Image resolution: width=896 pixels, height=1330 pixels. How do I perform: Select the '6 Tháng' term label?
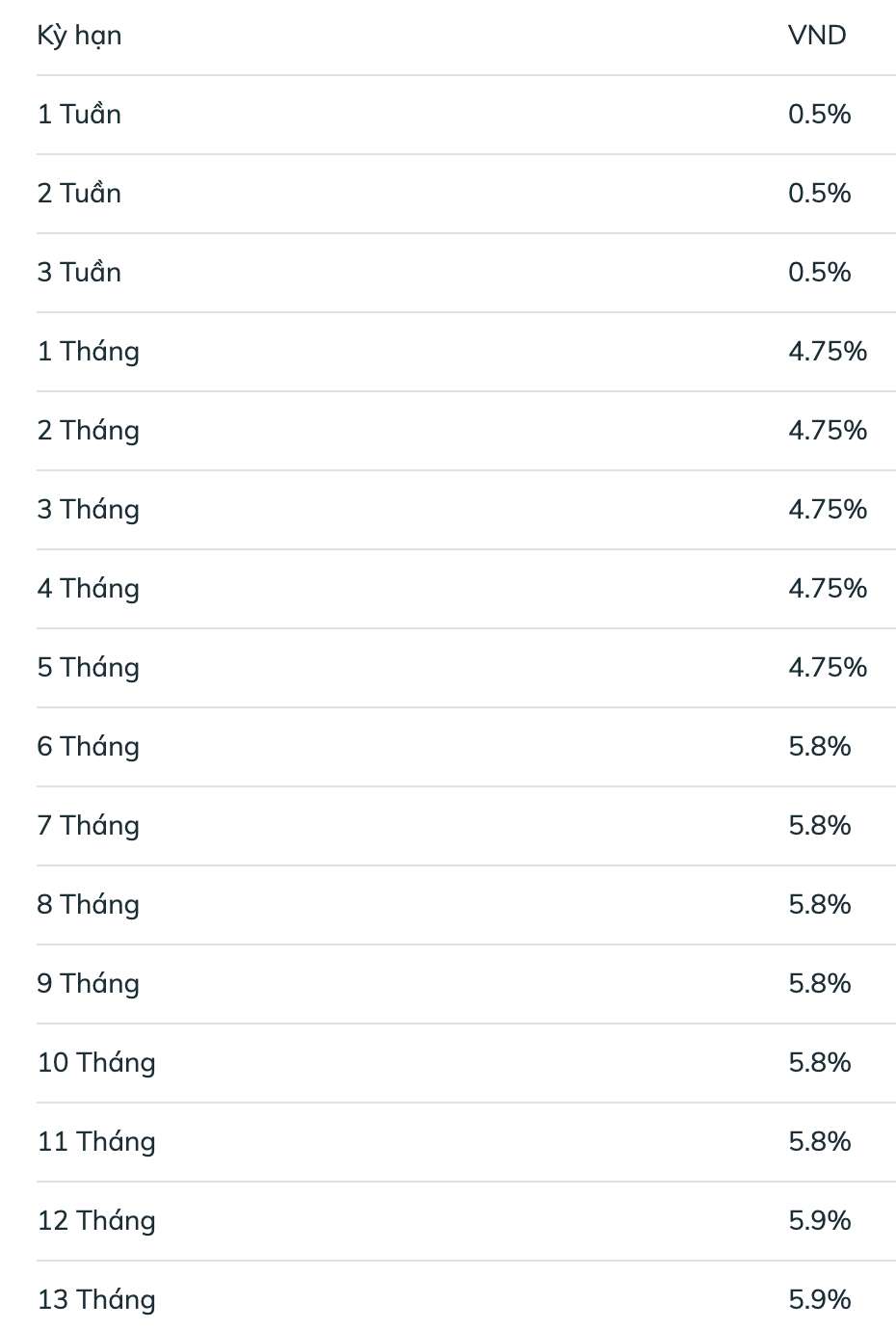pyautogui.click(x=88, y=747)
